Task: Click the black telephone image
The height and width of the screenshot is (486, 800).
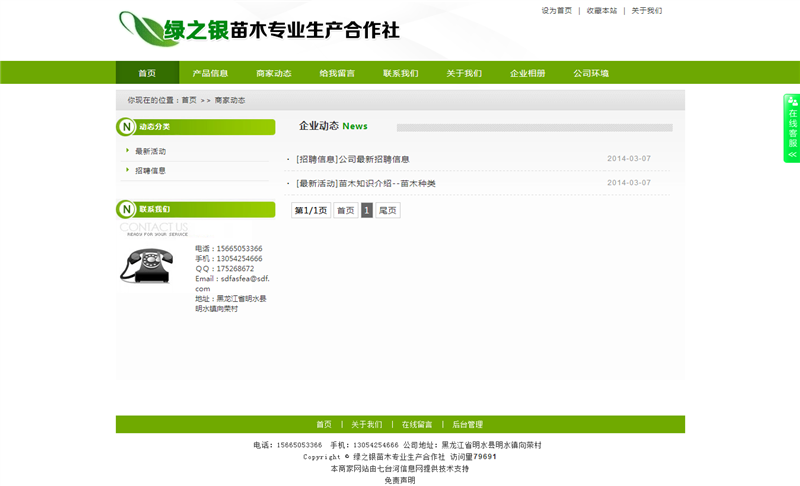Action: tap(146, 265)
